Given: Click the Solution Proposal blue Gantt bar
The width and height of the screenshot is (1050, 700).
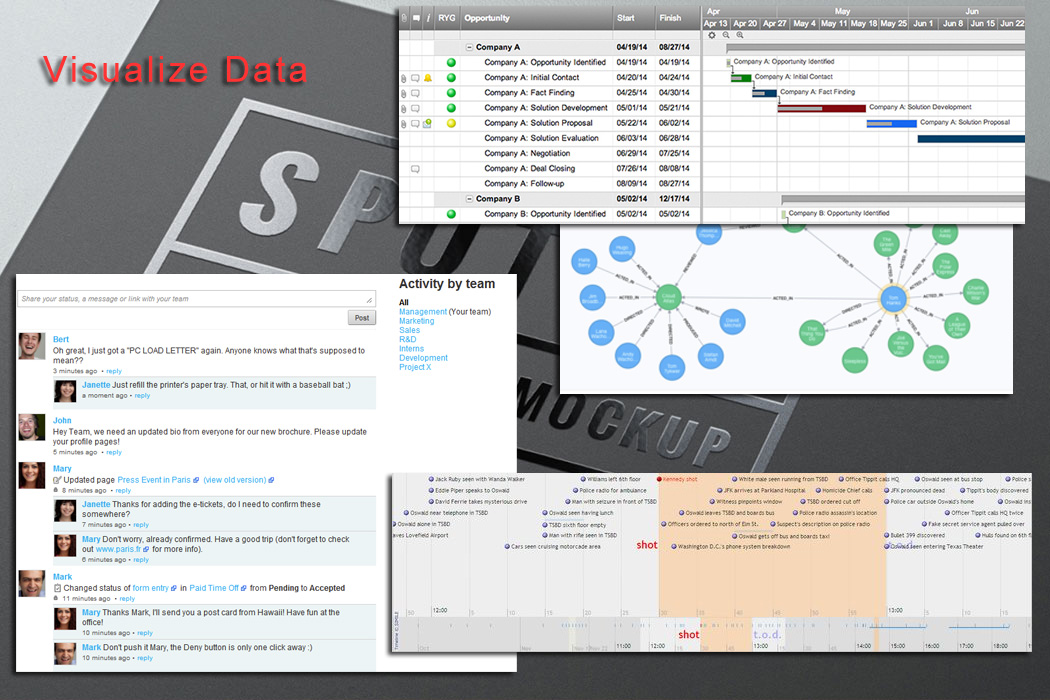Looking at the screenshot, I should point(891,124).
